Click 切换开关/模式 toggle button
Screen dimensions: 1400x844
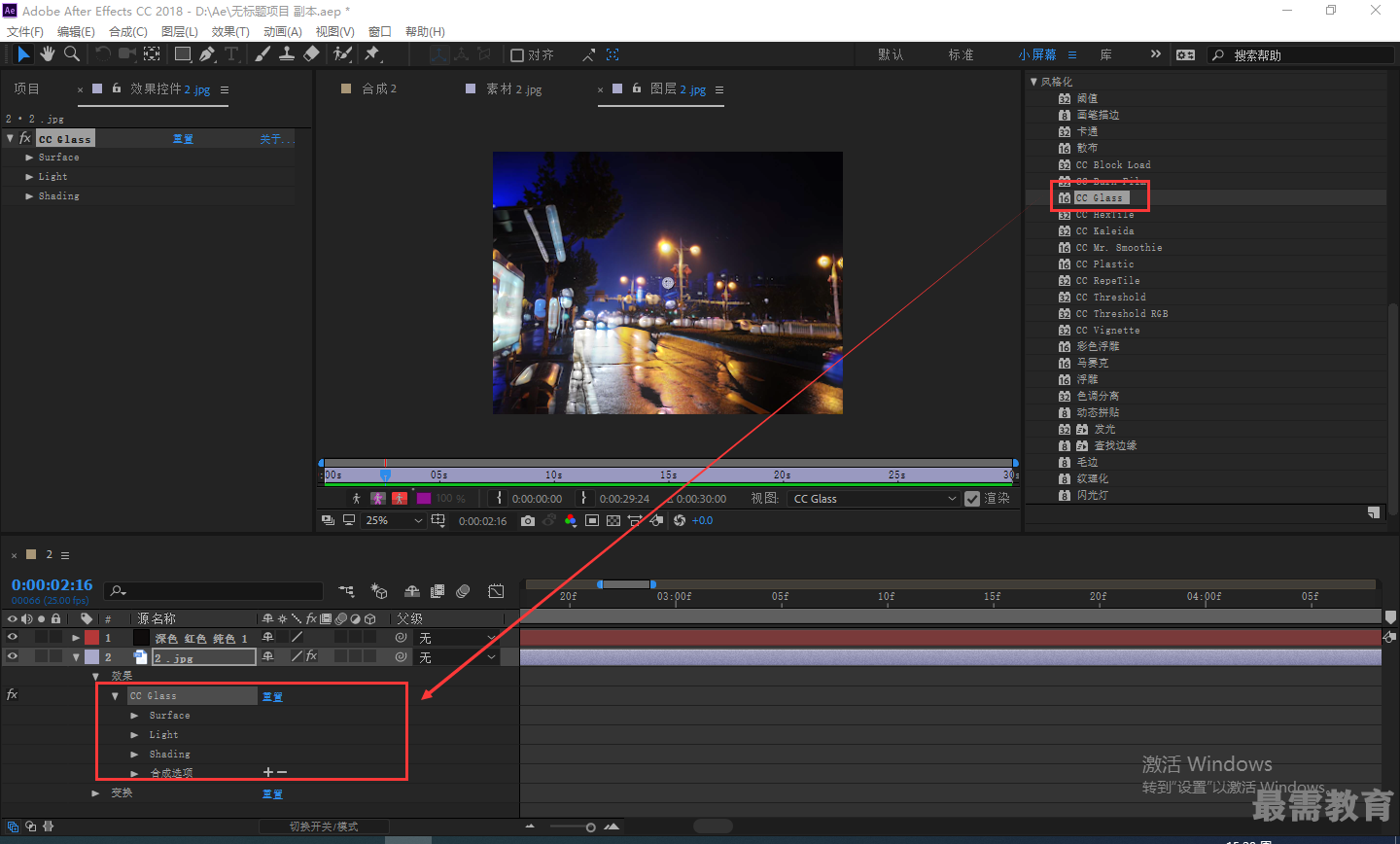pos(324,826)
